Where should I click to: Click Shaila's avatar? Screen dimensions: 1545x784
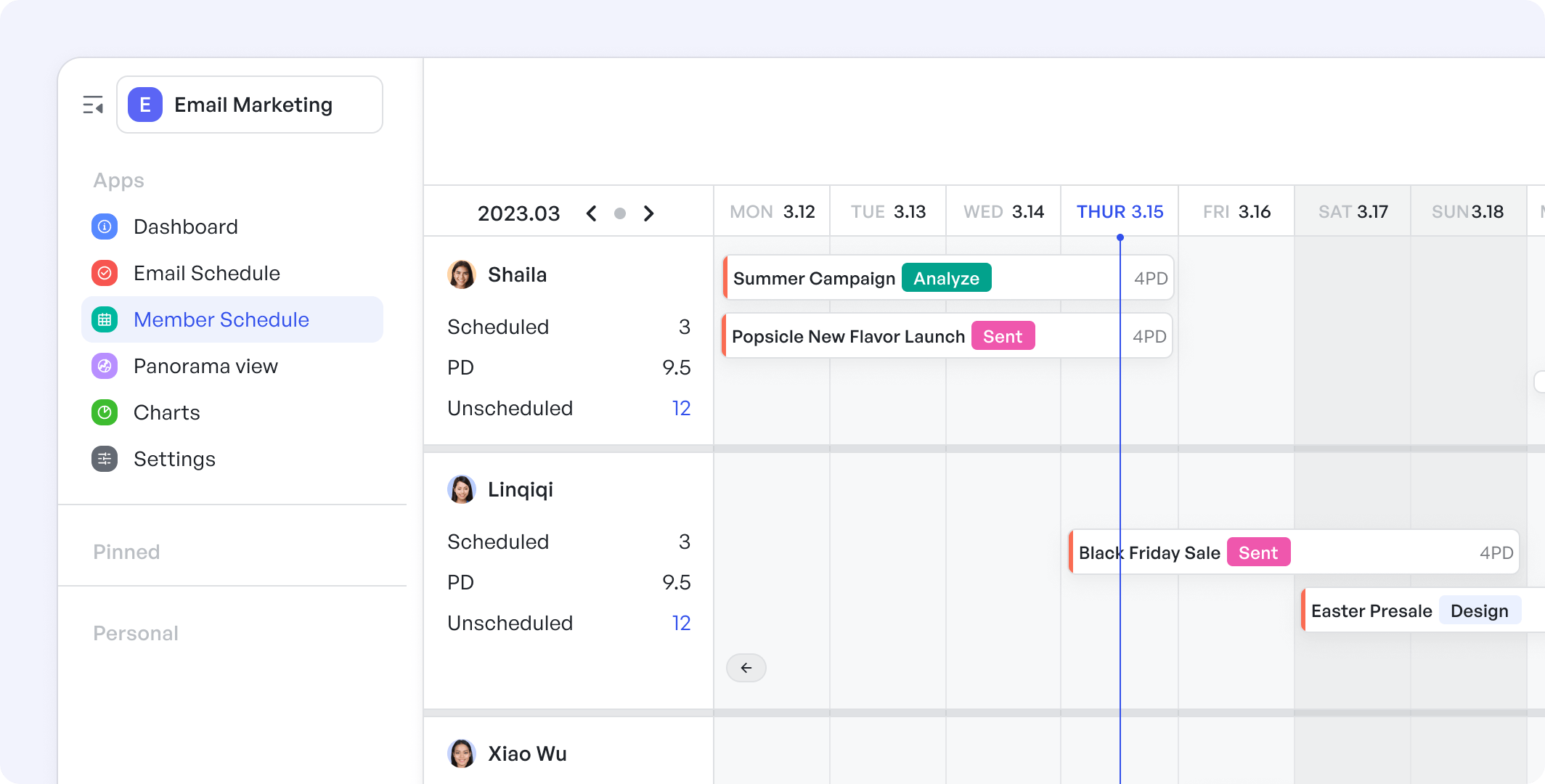[462, 274]
